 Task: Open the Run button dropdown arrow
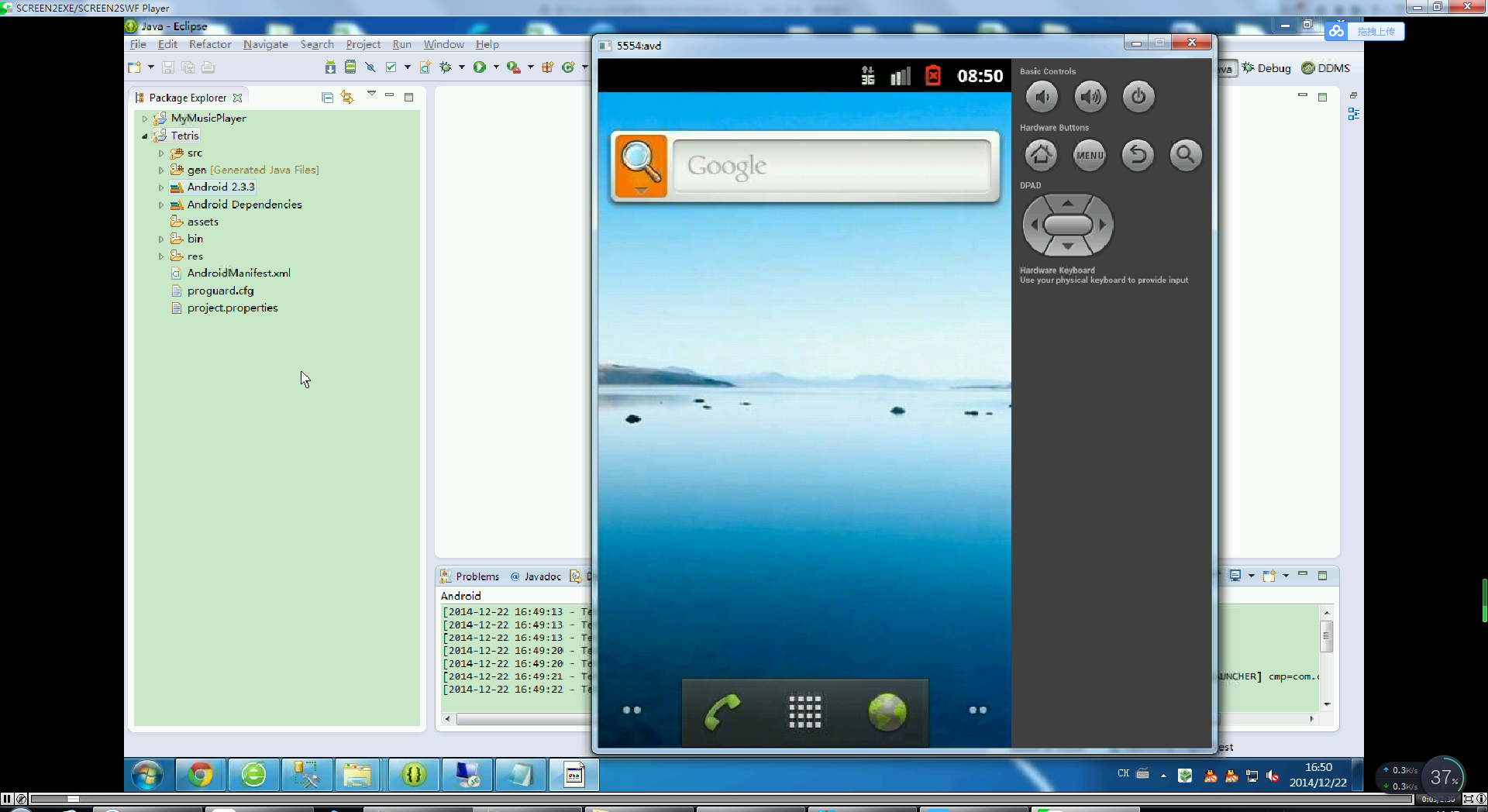coord(496,67)
